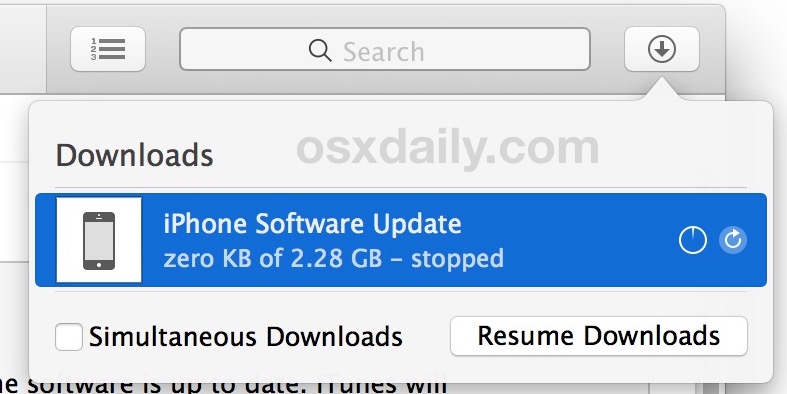Toggle the Simultaneous Downloads checkbox
The width and height of the screenshot is (787, 394).
69,336
